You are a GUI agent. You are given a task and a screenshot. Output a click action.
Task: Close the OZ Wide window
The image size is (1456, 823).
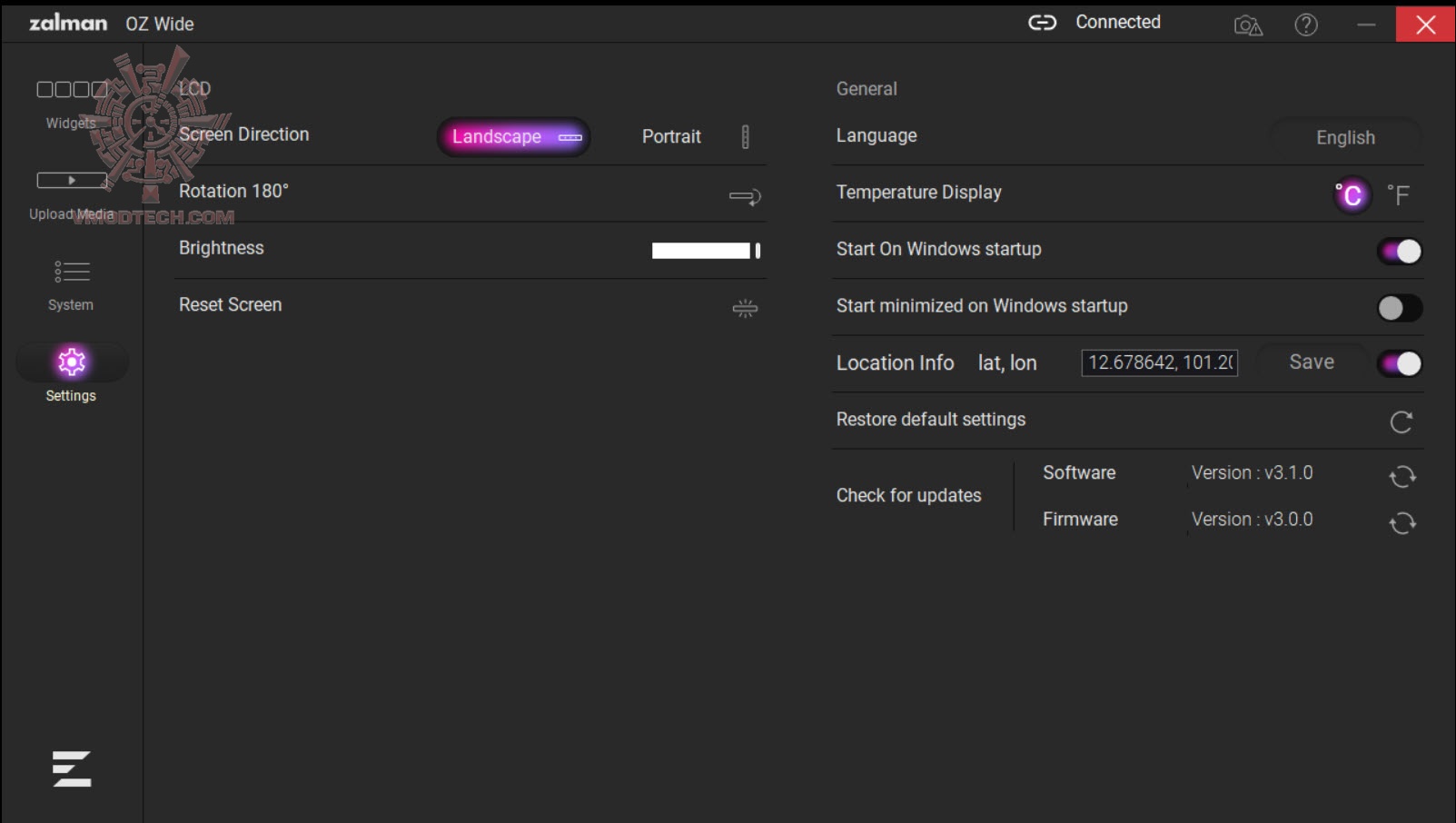coord(1425,25)
